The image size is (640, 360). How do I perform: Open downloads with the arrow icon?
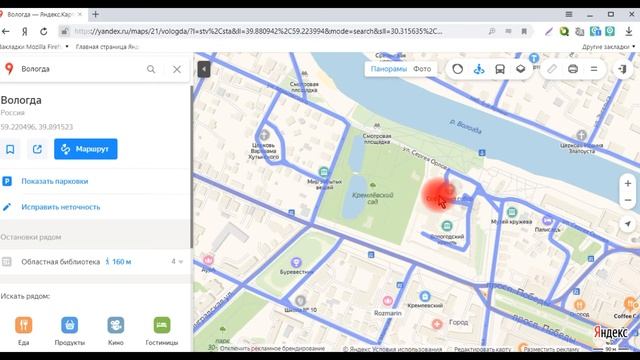tap(629, 31)
